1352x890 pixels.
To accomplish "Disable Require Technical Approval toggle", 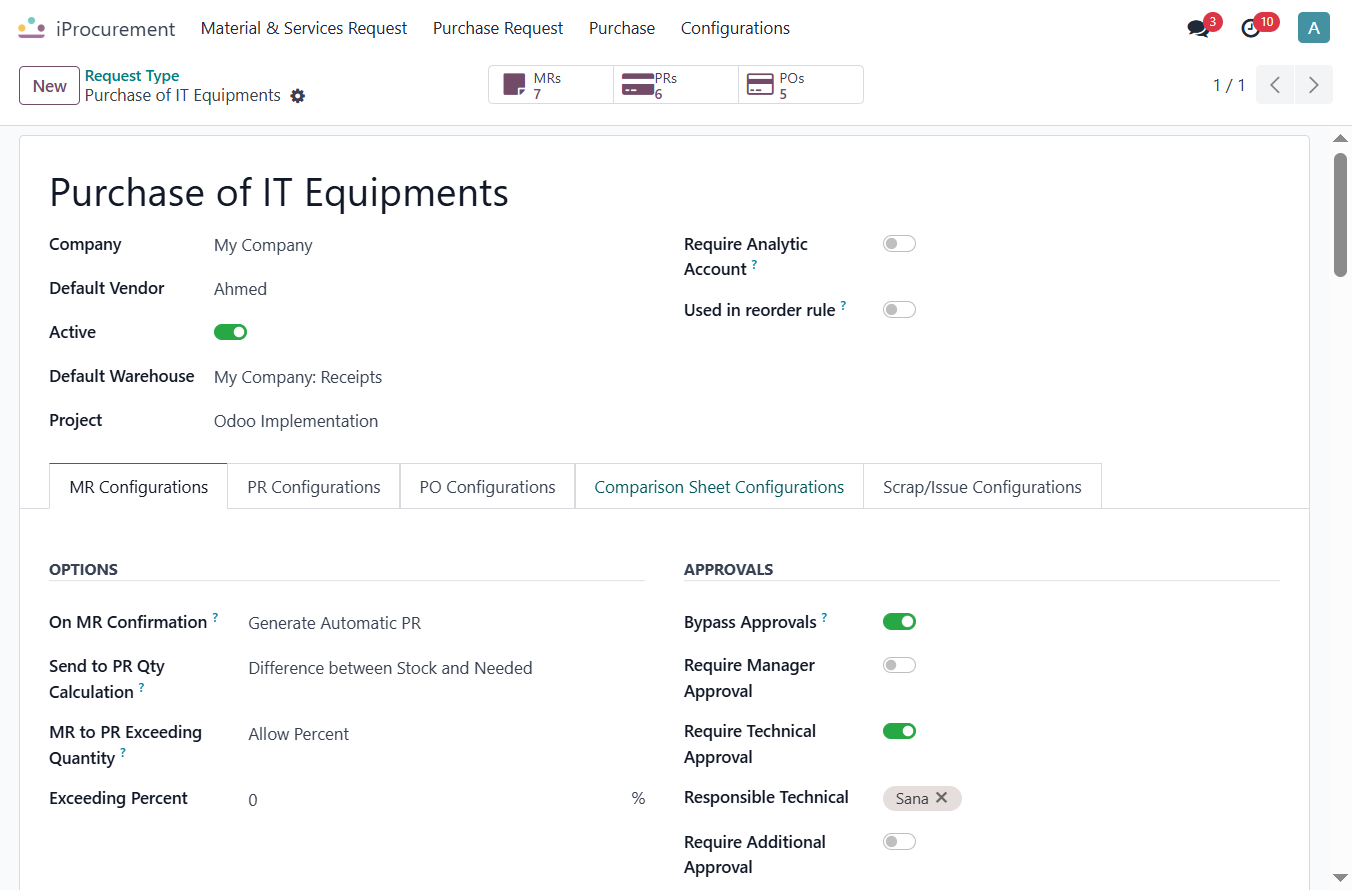I will point(899,731).
